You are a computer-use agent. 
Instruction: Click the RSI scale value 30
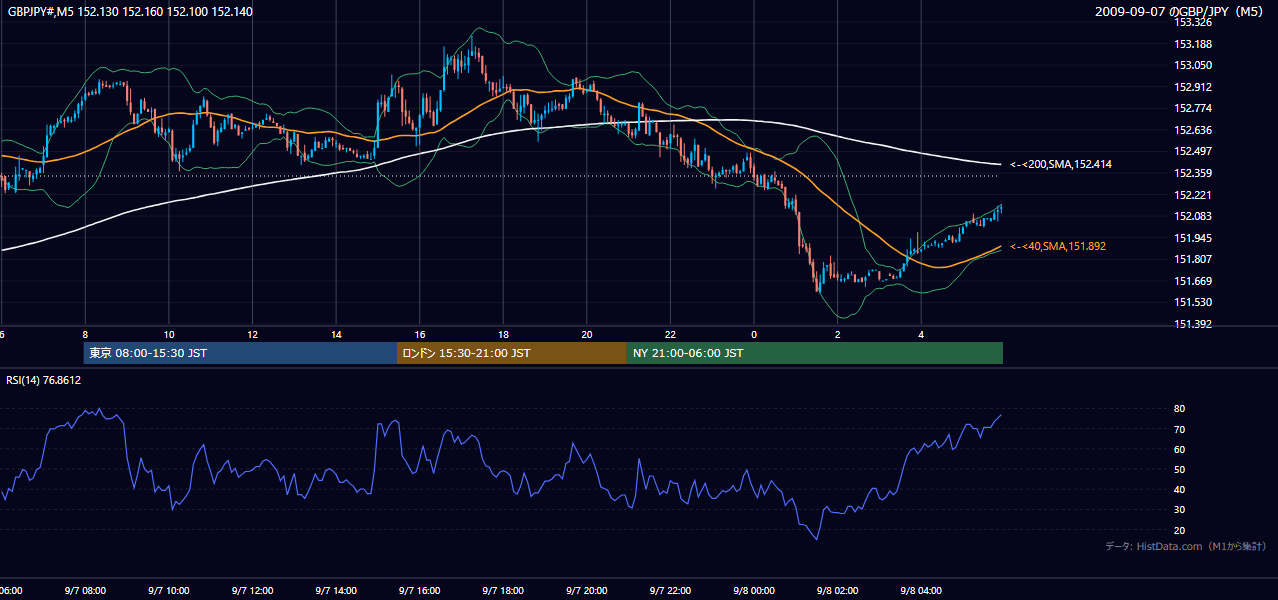[x=1180, y=510]
